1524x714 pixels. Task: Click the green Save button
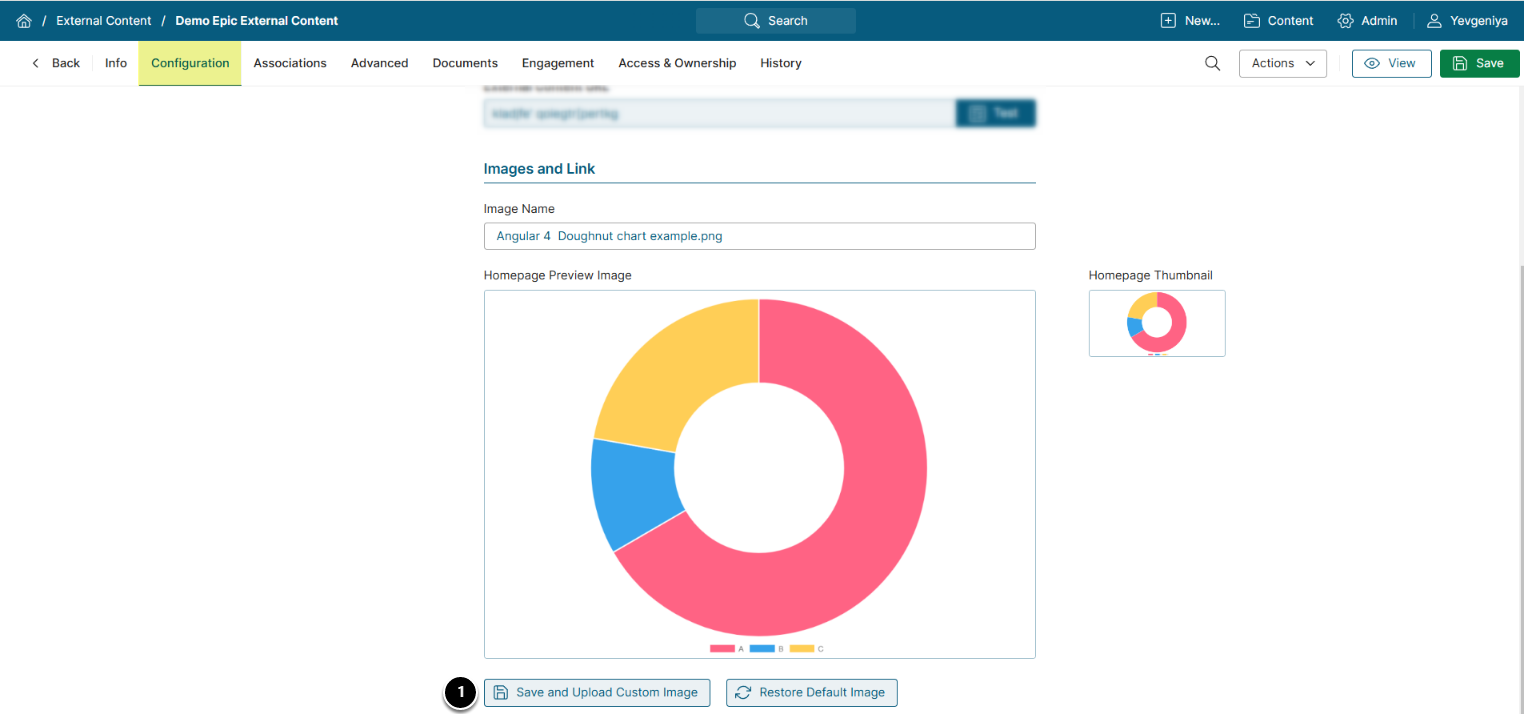pyautogui.click(x=1478, y=63)
